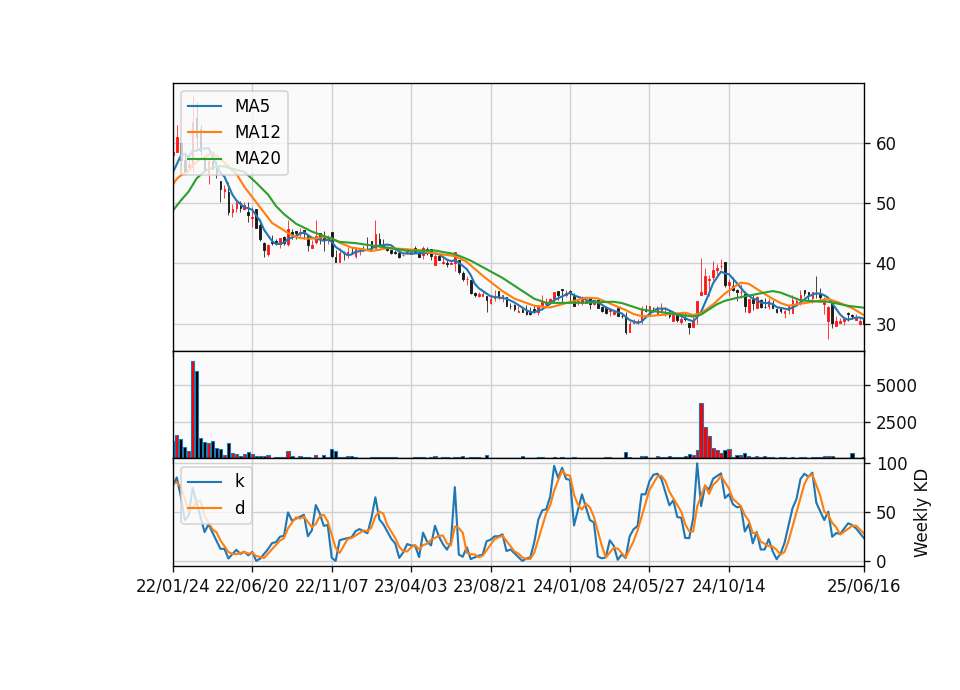Click the Weekly KD axis title
The width and height of the screenshot is (960, 690).
click(x=921, y=513)
